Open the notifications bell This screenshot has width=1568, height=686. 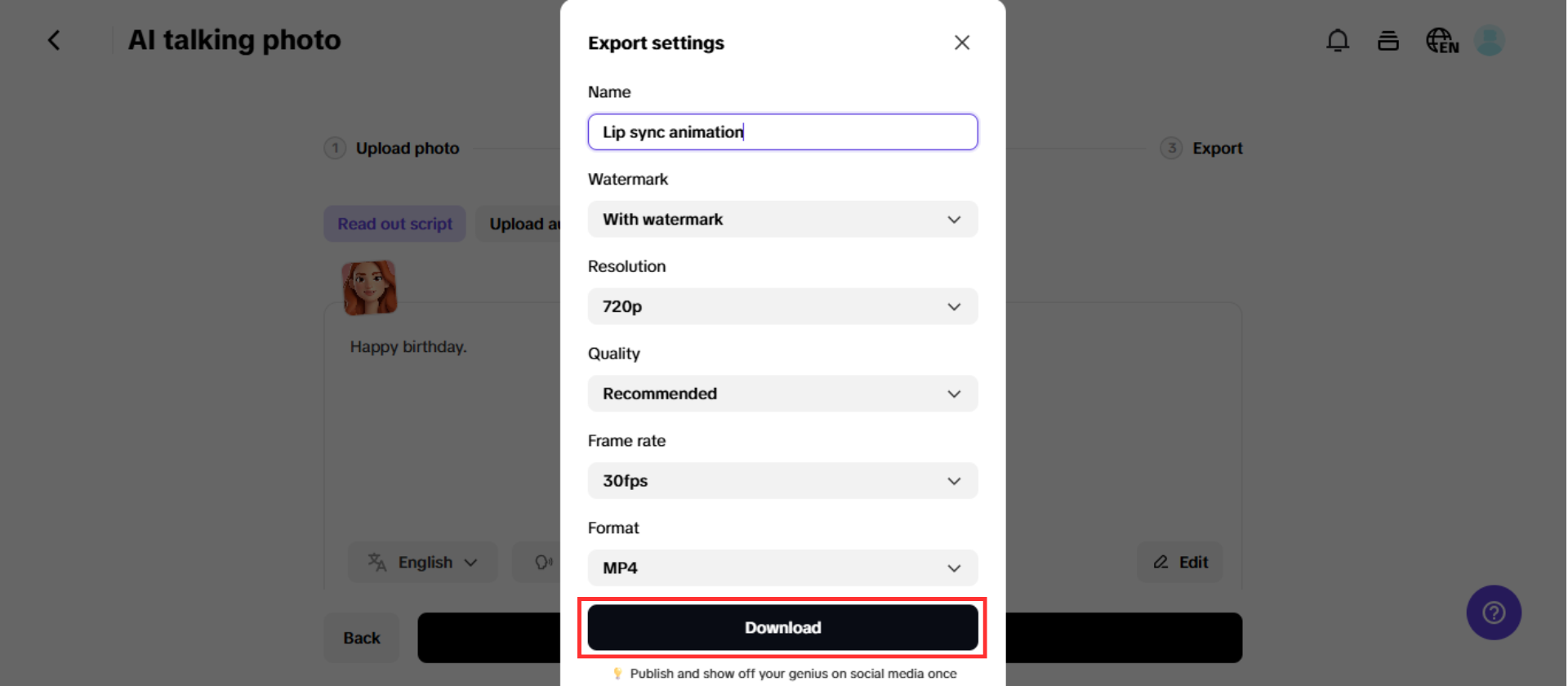click(1337, 40)
